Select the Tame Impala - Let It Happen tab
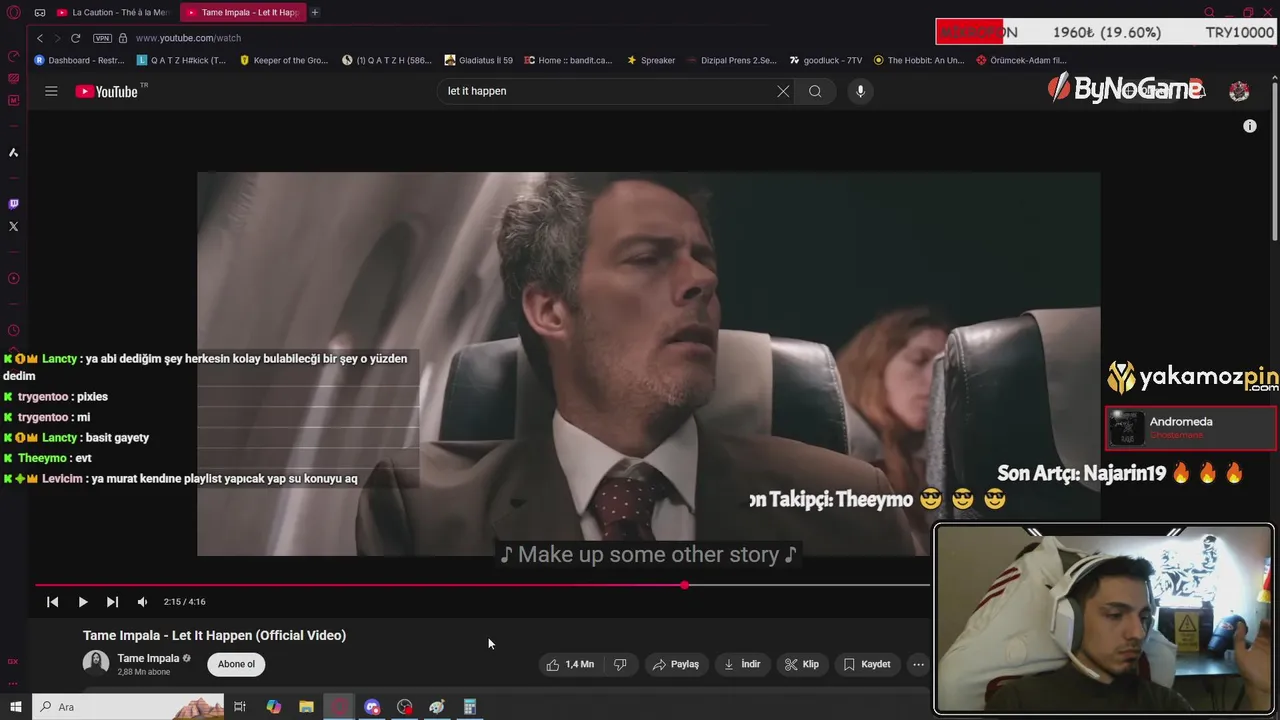 click(x=242, y=12)
